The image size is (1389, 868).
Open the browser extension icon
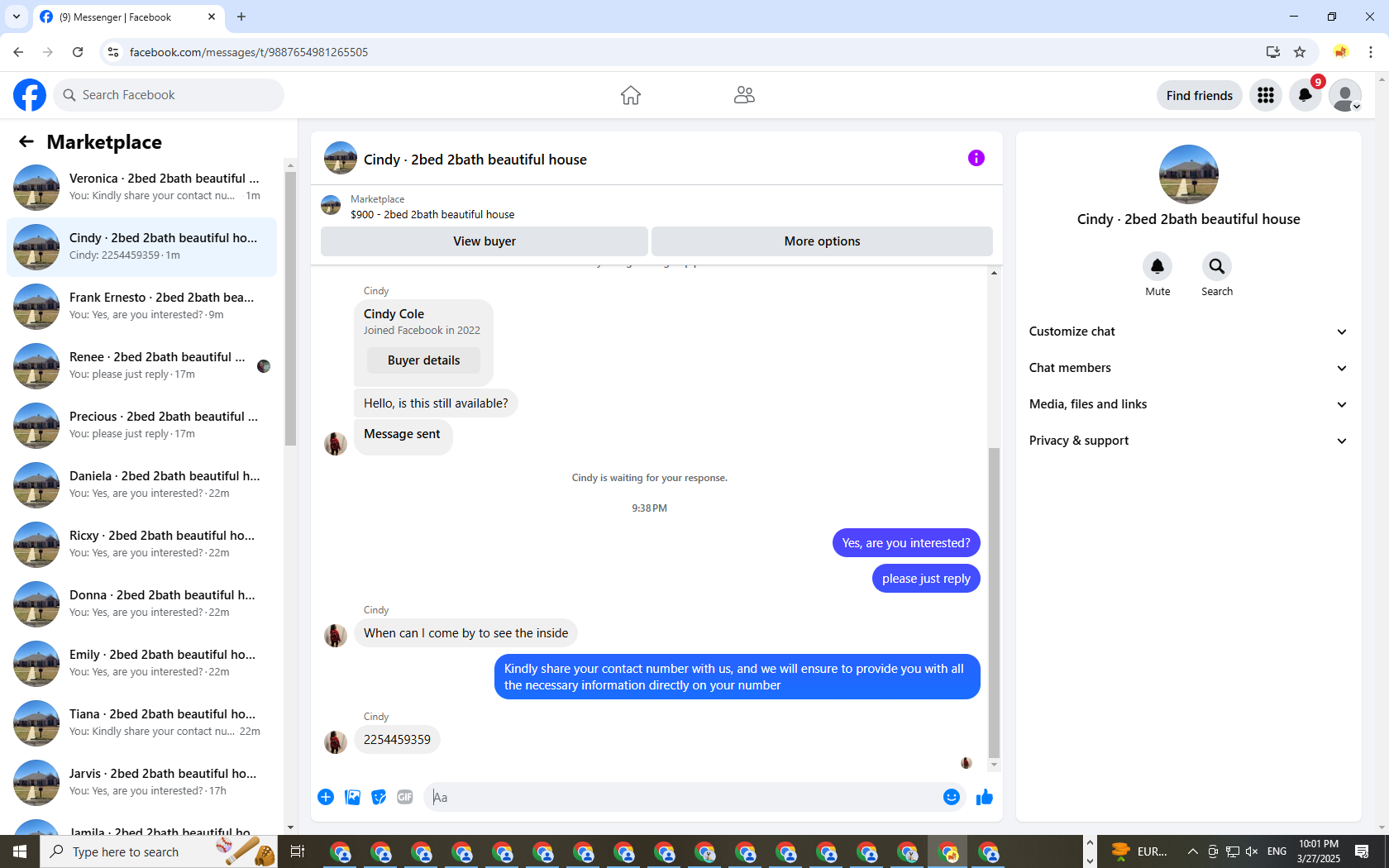[1341, 52]
